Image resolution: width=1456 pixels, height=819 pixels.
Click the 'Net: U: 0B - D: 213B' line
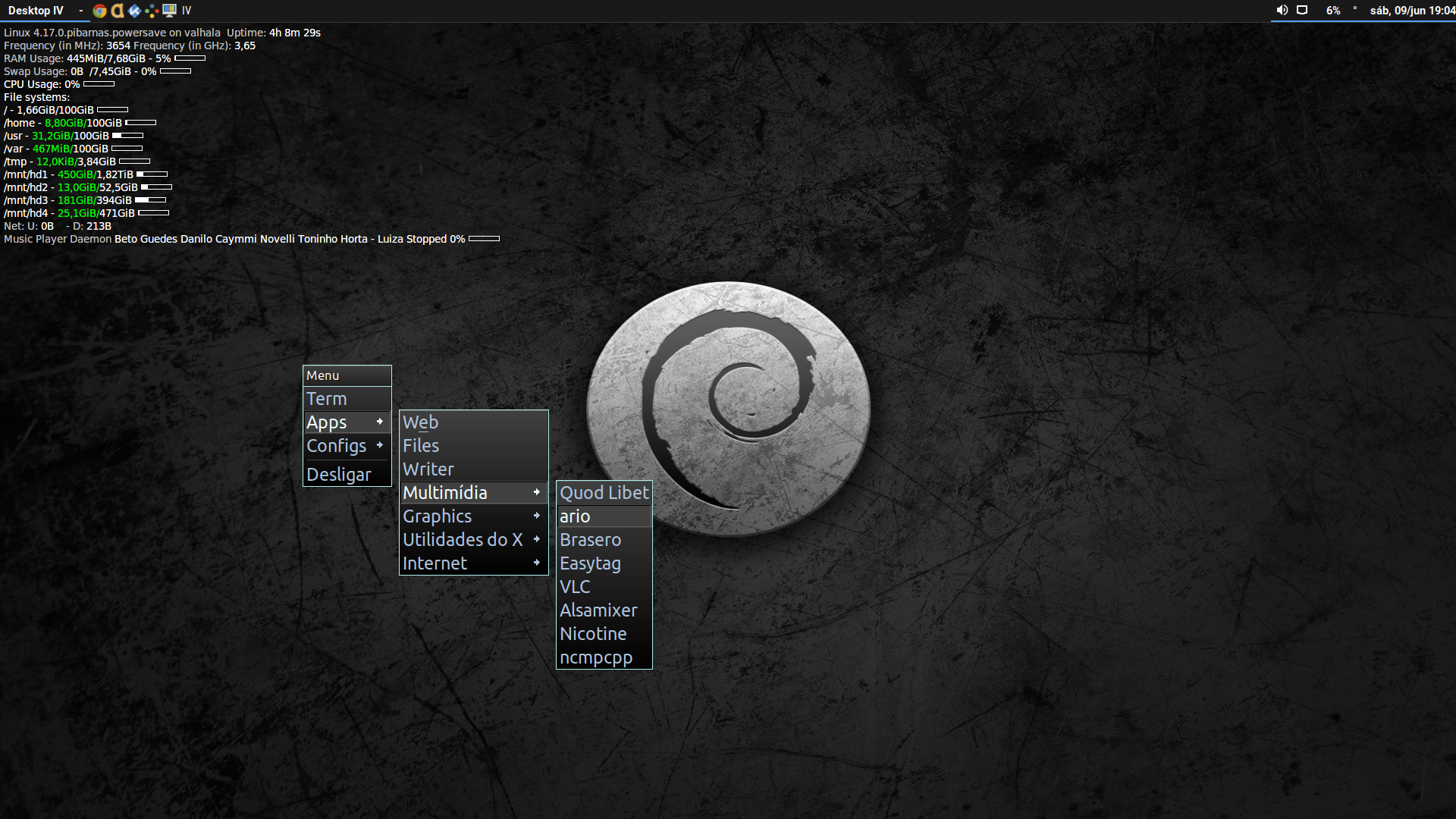pos(58,226)
